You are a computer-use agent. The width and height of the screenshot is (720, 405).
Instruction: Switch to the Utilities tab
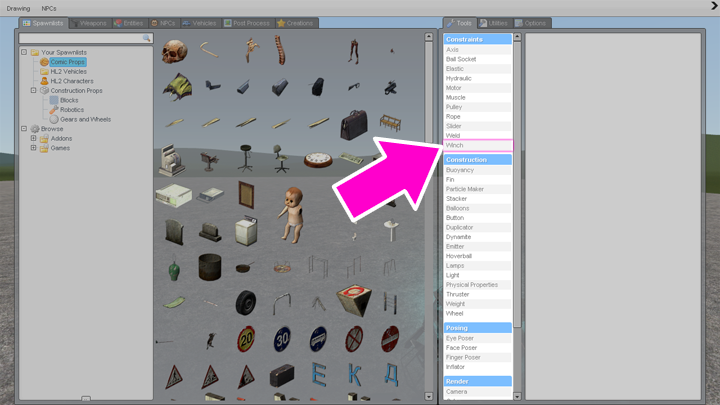click(494, 23)
